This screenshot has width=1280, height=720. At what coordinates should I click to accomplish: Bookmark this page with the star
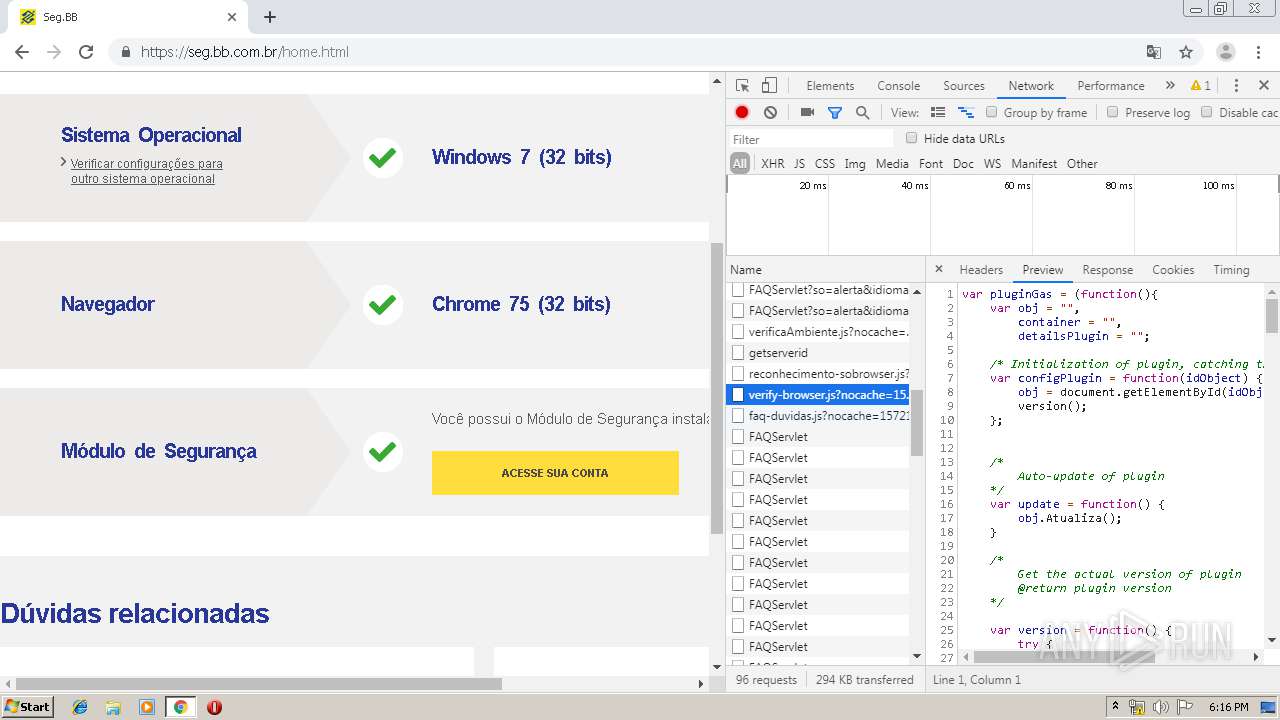1186,52
